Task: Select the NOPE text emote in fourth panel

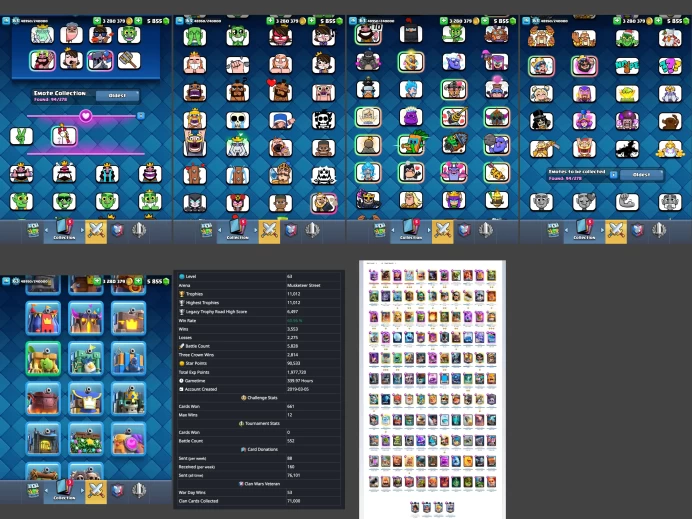Action: pyautogui.click(x=627, y=66)
